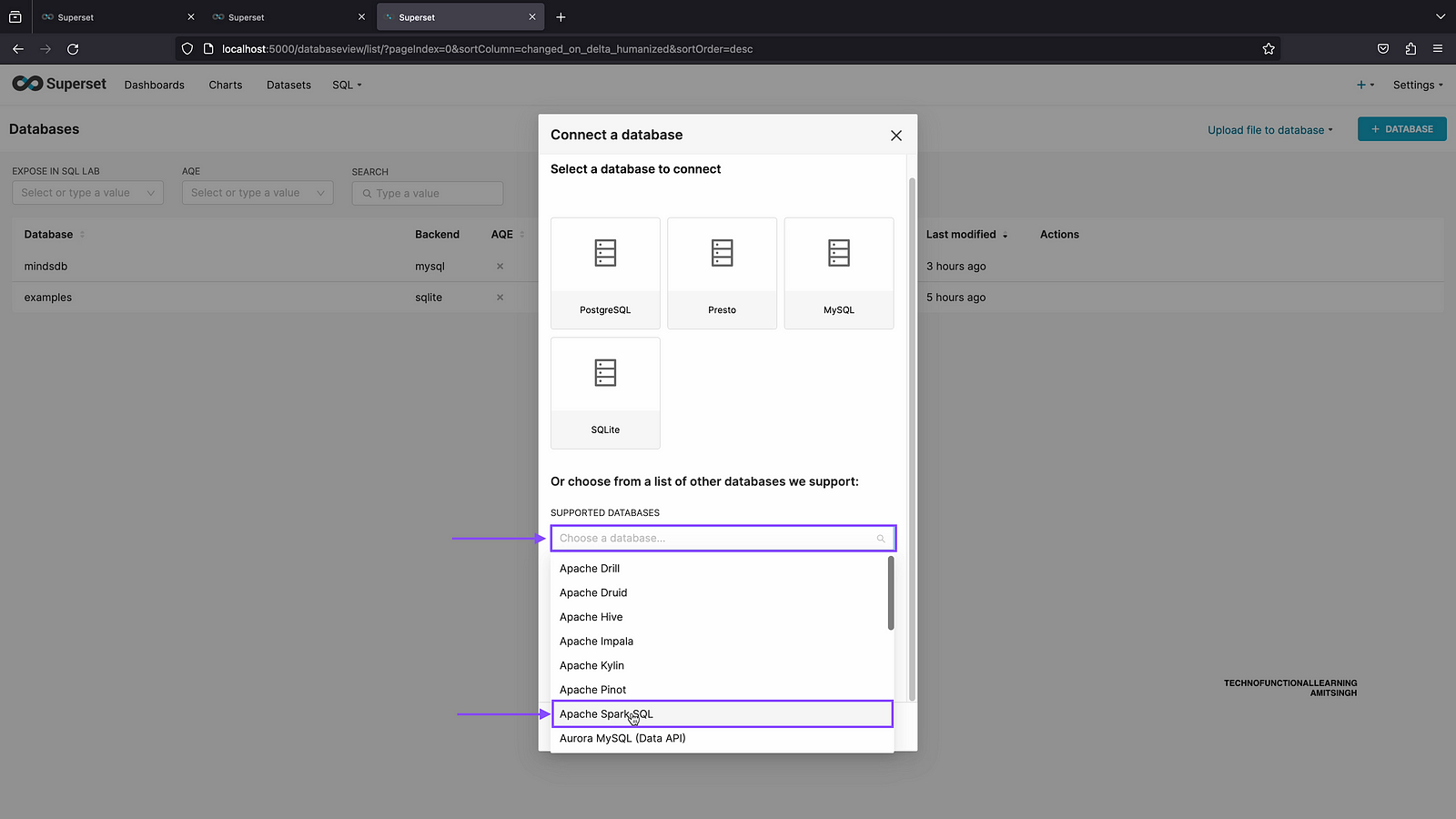Click the + DATABASE button
1456x819 pixels.
1401,129
